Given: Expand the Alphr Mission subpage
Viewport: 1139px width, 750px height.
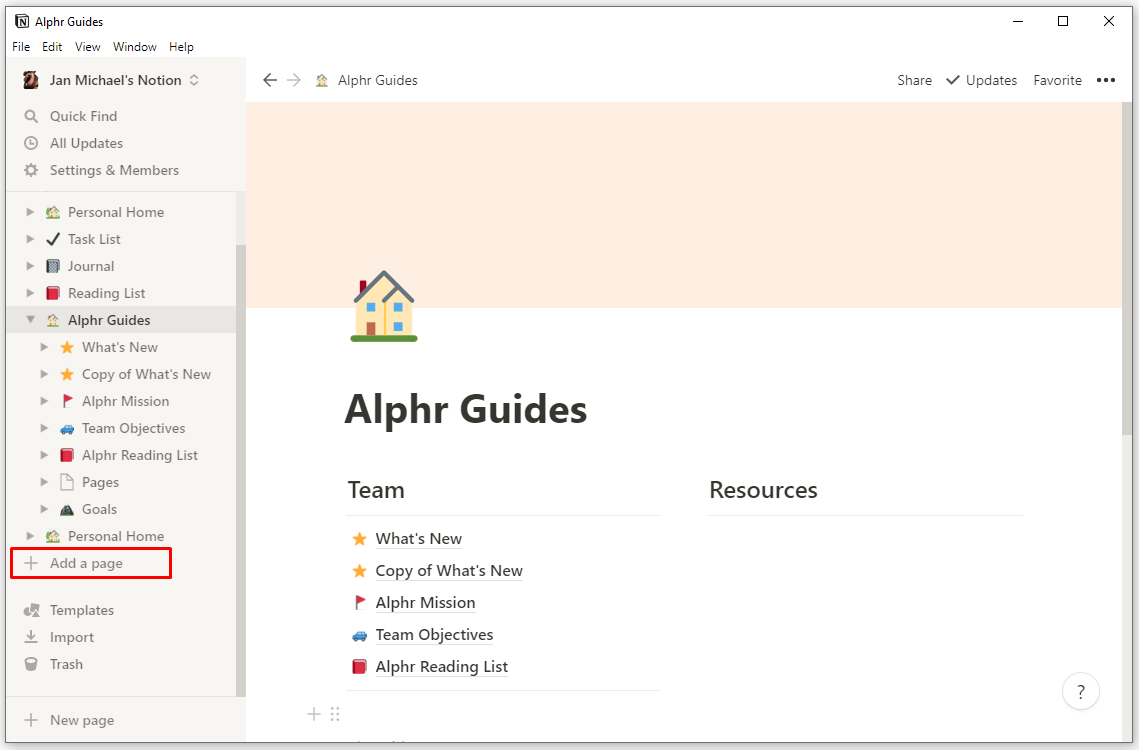Looking at the screenshot, I should 44,401.
